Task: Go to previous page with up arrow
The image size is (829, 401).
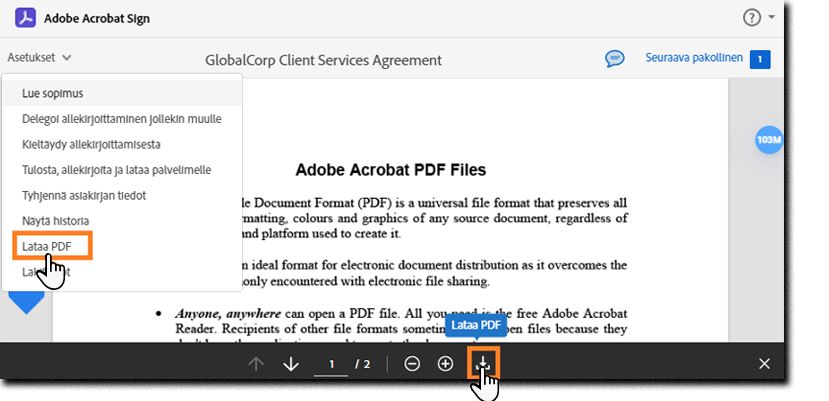Action: pyautogui.click(x=256, y=364)
